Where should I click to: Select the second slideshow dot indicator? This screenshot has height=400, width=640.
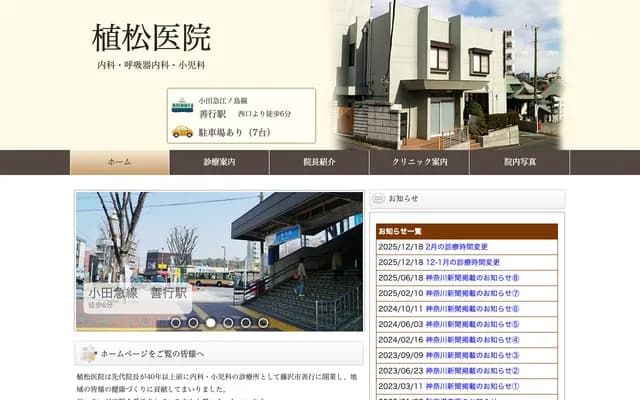click(x=193, y=323)
